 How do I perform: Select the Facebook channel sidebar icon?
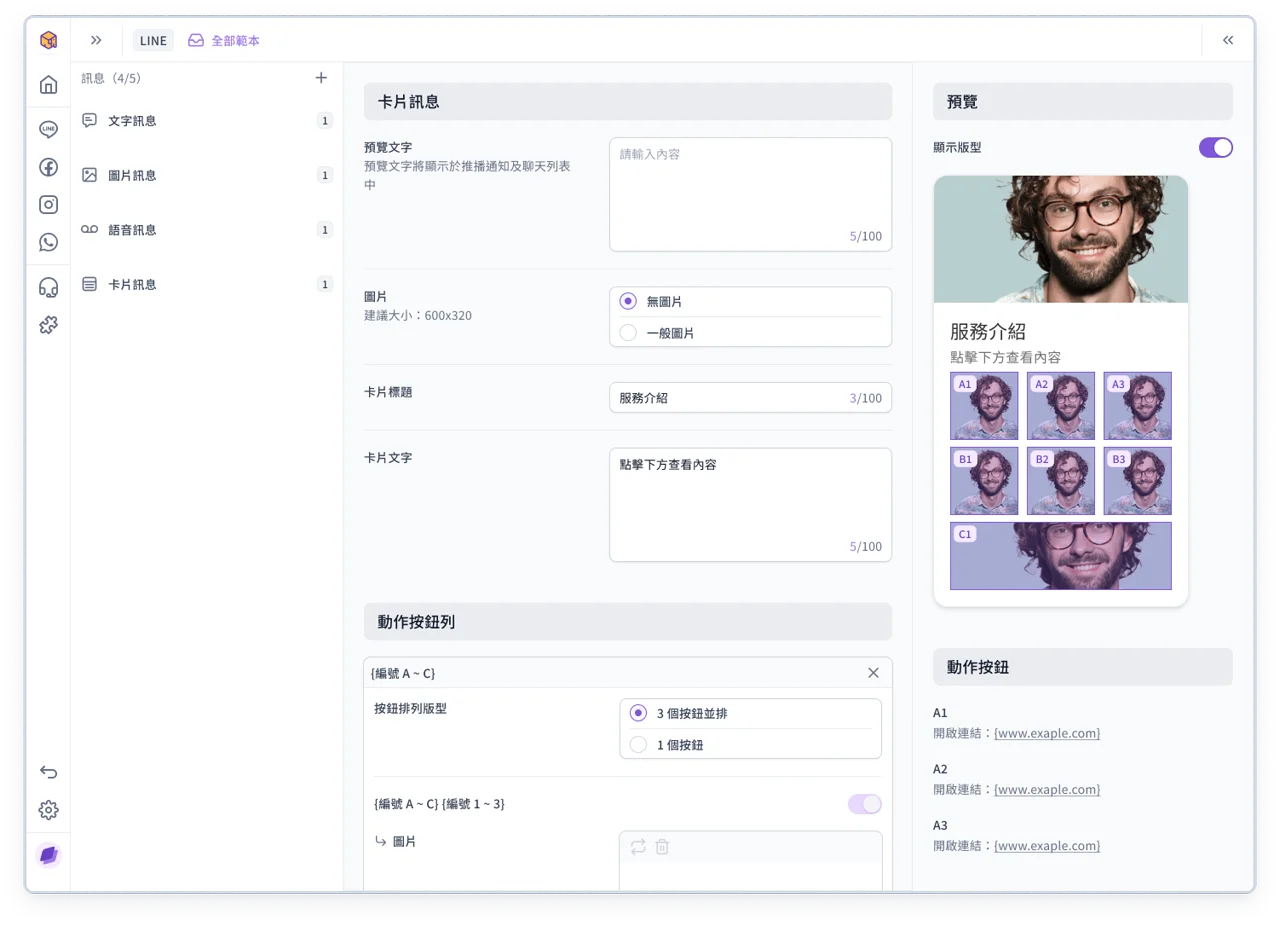click(x=48, y=167)
